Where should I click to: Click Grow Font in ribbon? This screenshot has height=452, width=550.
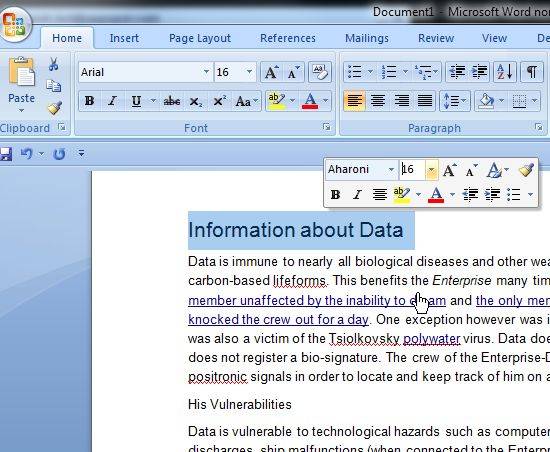[x=271, y=72]
